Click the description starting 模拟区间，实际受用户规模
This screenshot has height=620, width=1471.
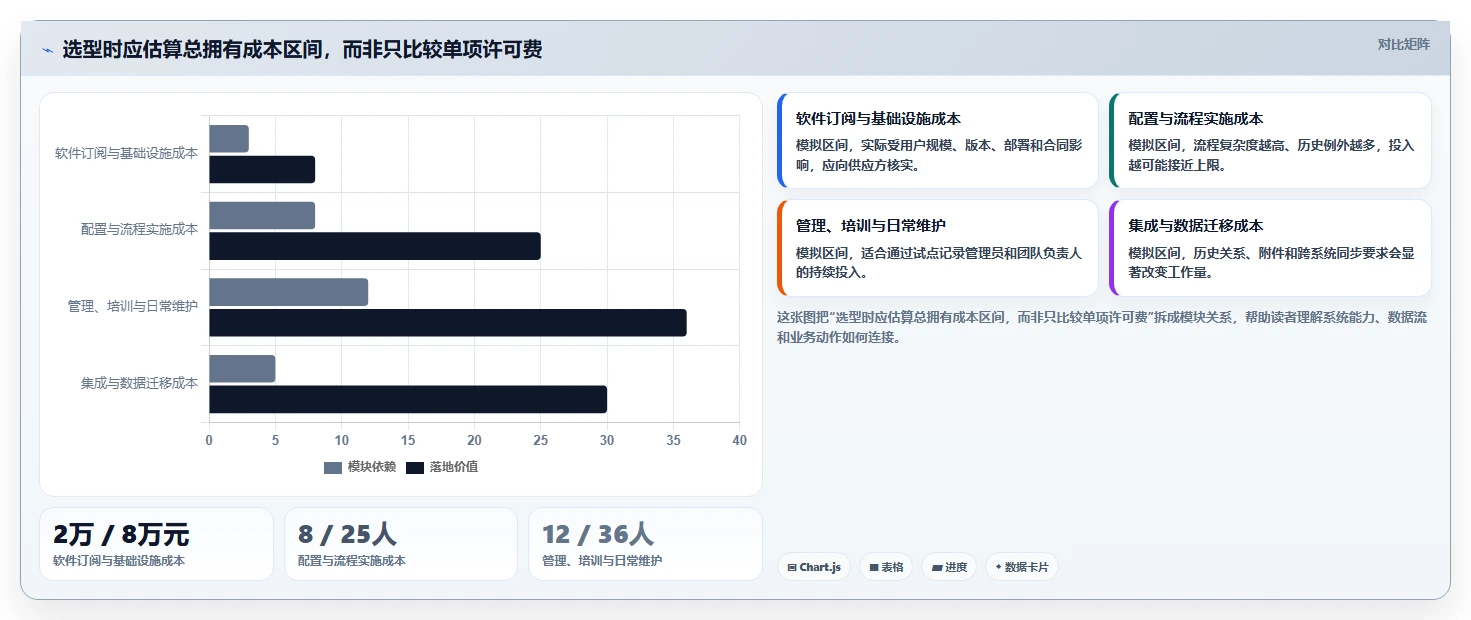pos(939,155)
